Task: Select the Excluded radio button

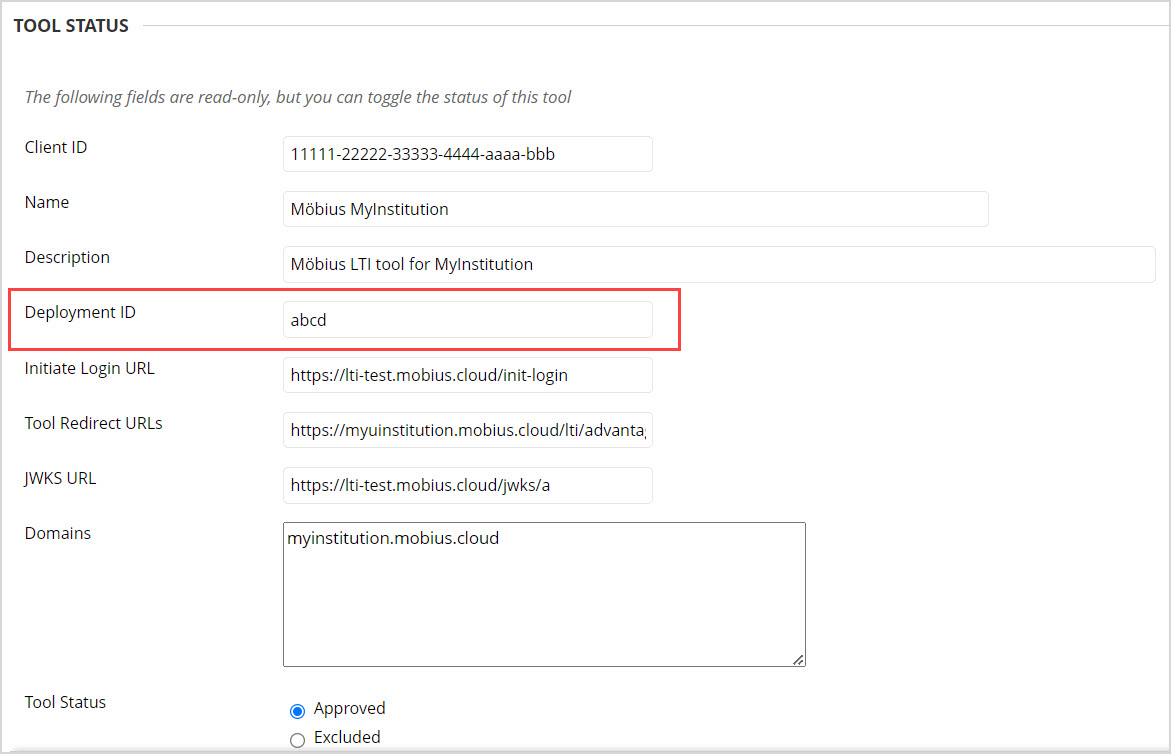Action: (297, 738)
